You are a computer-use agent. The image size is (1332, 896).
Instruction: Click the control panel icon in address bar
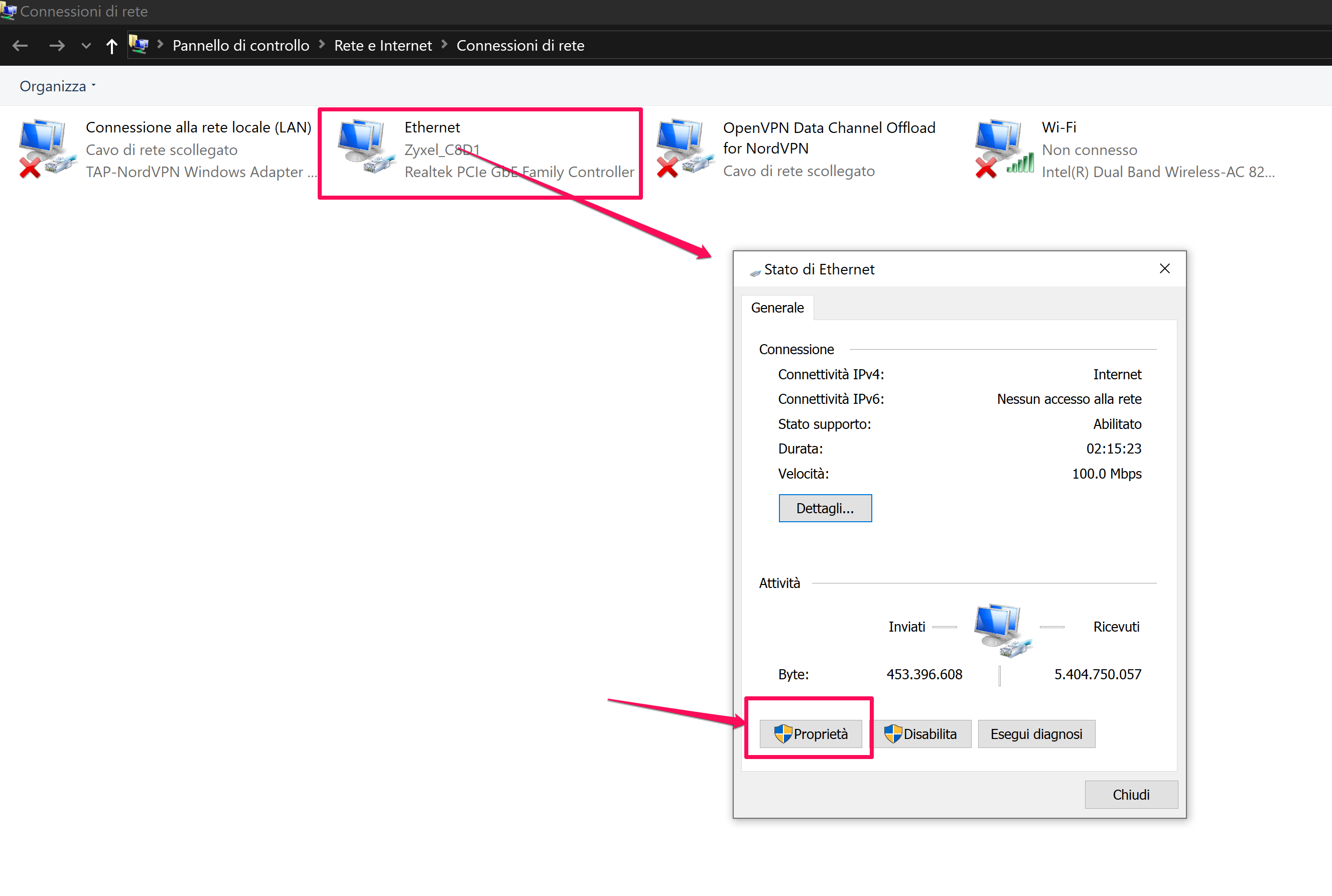pyautogui.click(x=139, y=45)
